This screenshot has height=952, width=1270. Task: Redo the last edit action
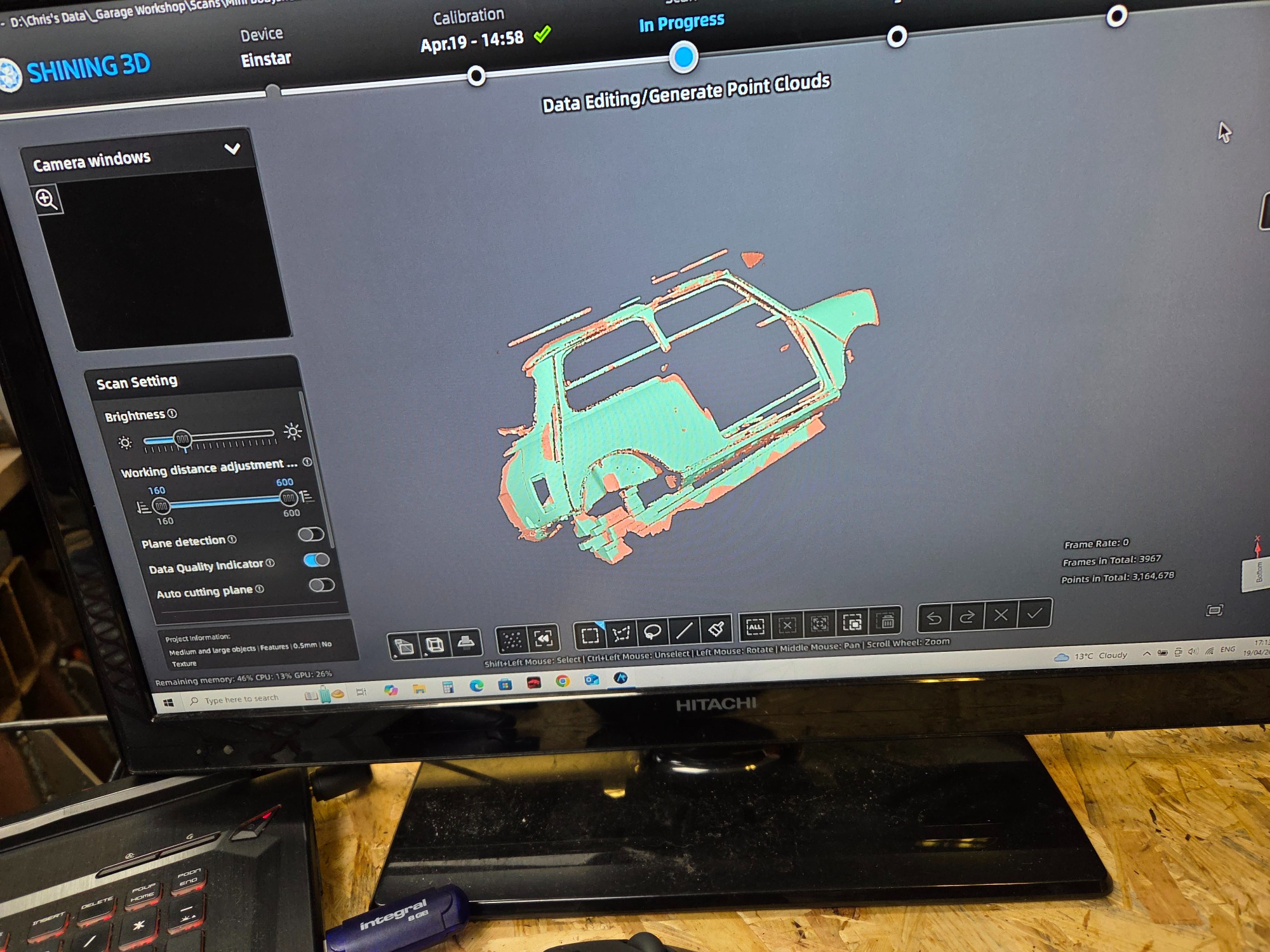[x=967, y=616]
